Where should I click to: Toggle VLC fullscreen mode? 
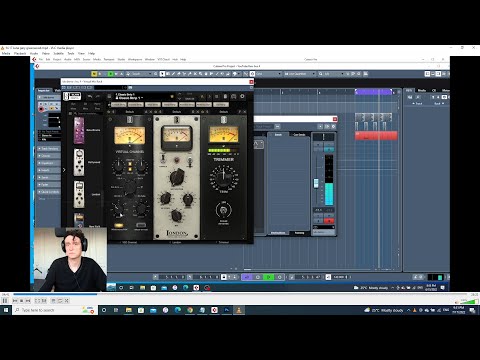pos(37,301)
